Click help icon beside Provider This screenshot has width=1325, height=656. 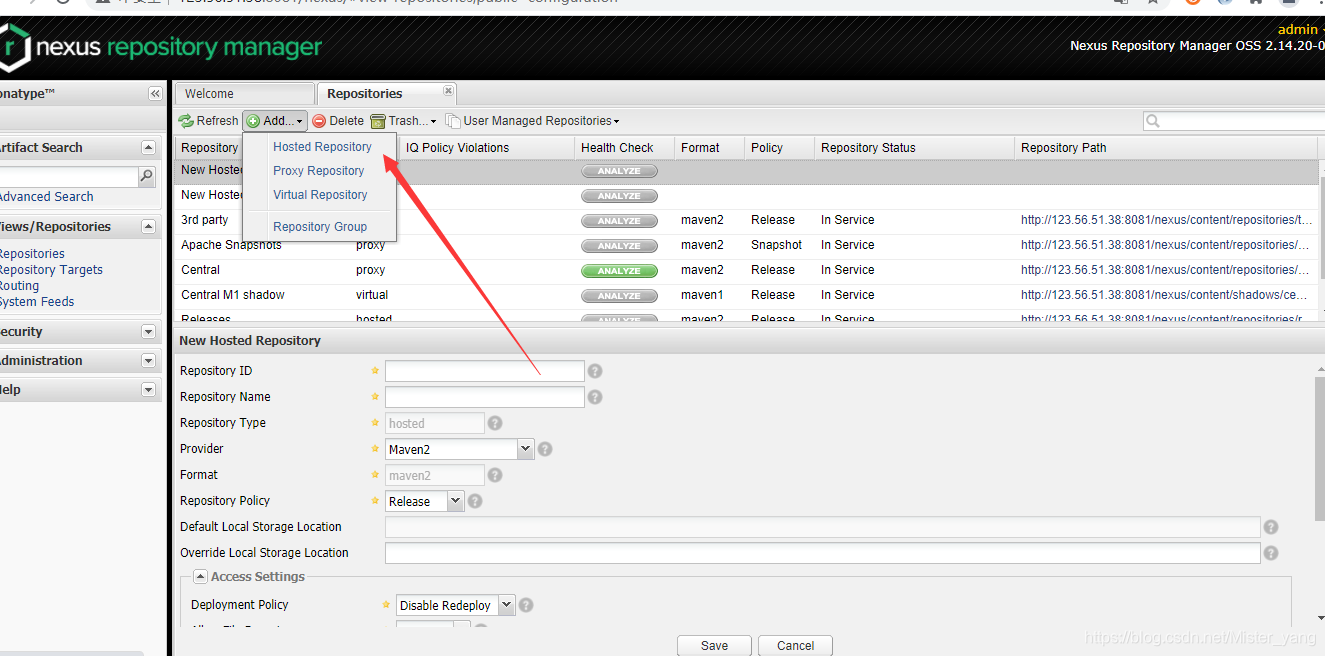pyautogui.click(x=545, y=449)
